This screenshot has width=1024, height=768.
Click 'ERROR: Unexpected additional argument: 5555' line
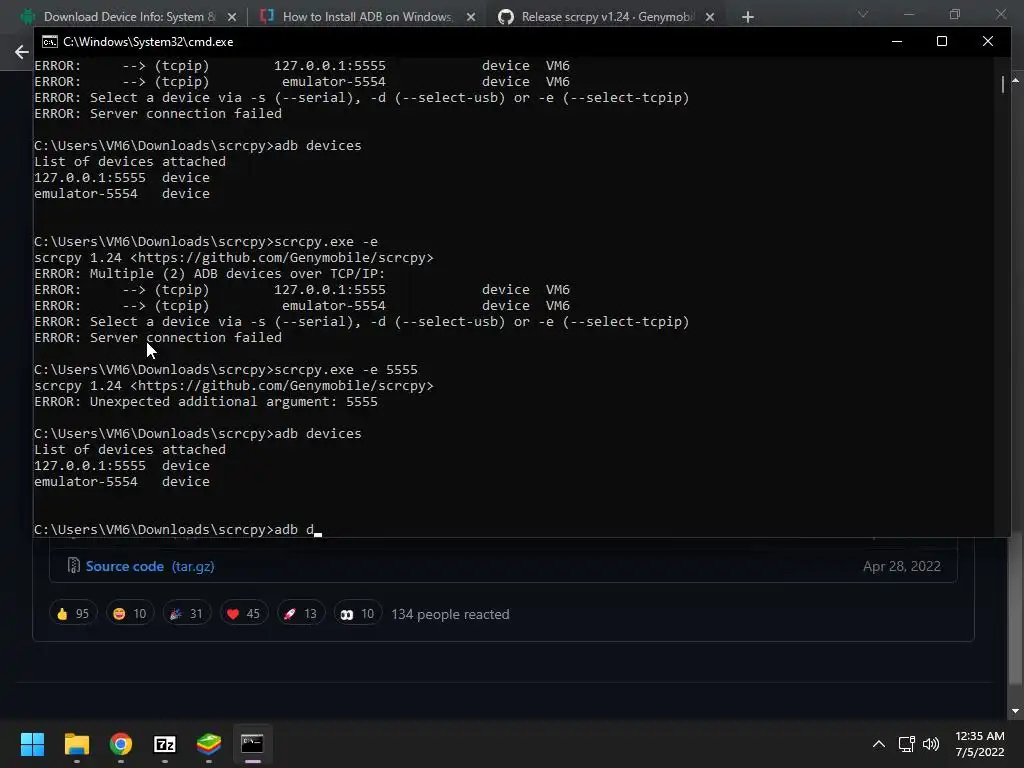[206, 402]
